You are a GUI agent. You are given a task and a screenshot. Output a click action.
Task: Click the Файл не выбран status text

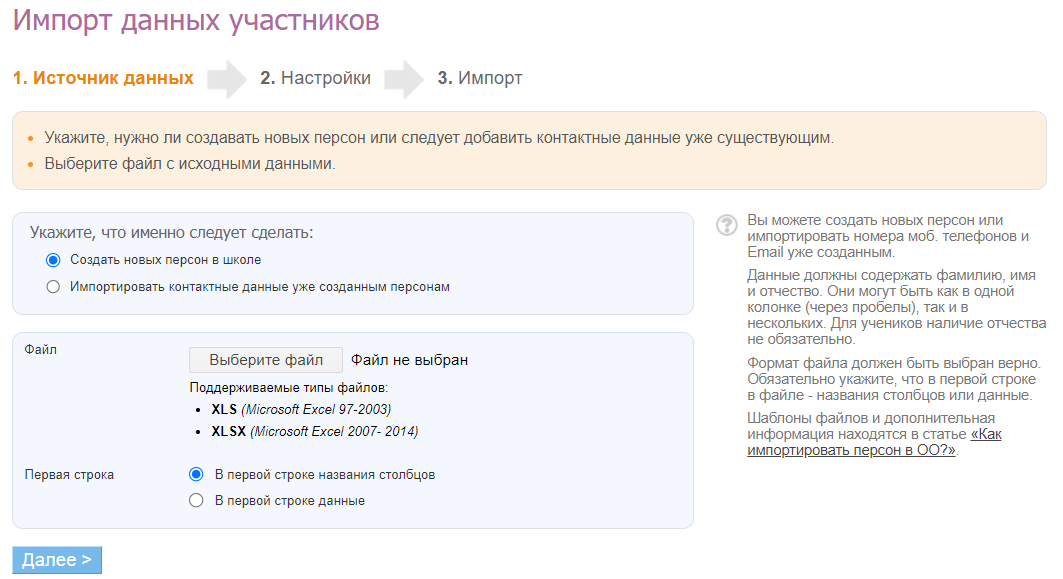click(409, 360)
